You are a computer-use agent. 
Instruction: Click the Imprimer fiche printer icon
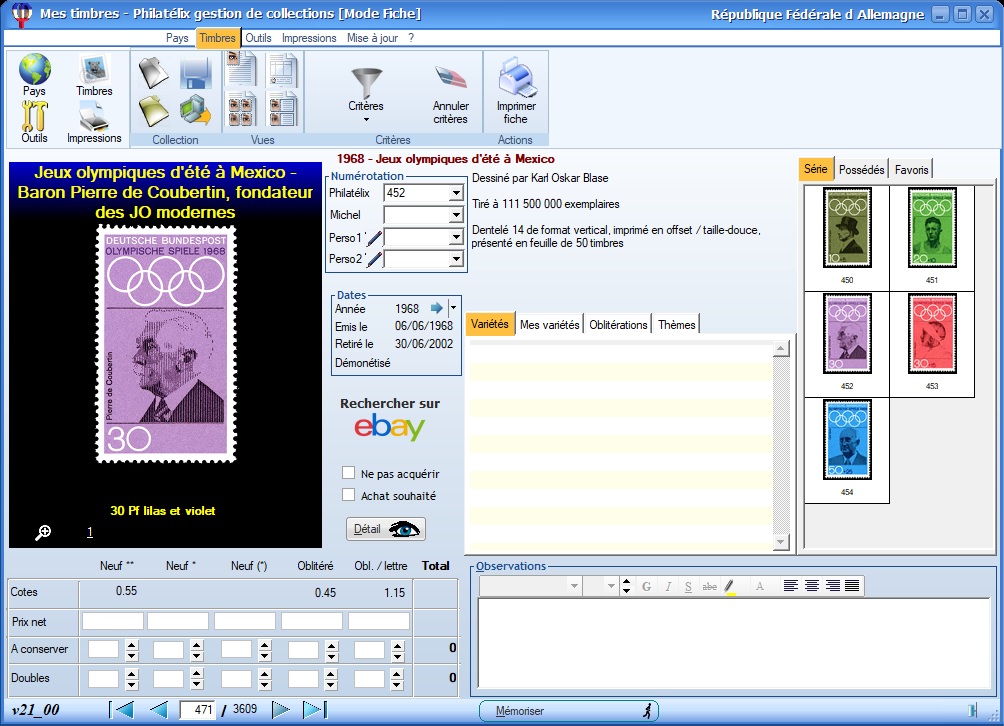(517, 76)
